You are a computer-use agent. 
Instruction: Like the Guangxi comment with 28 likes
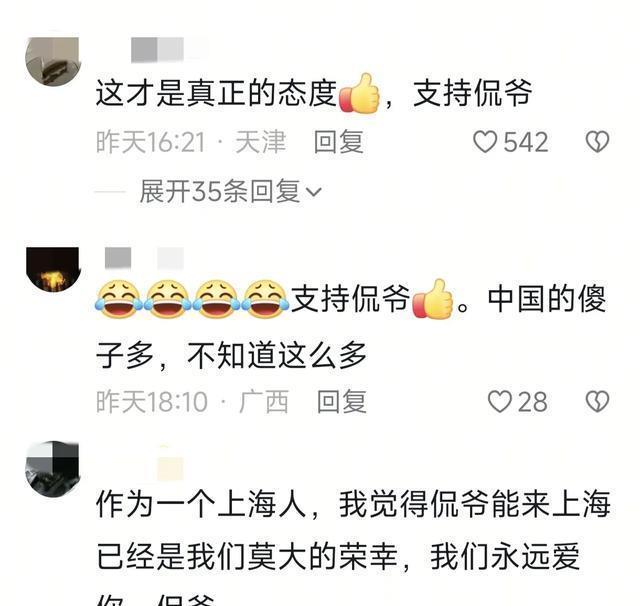pyautogui.click(x=500, y=402)
